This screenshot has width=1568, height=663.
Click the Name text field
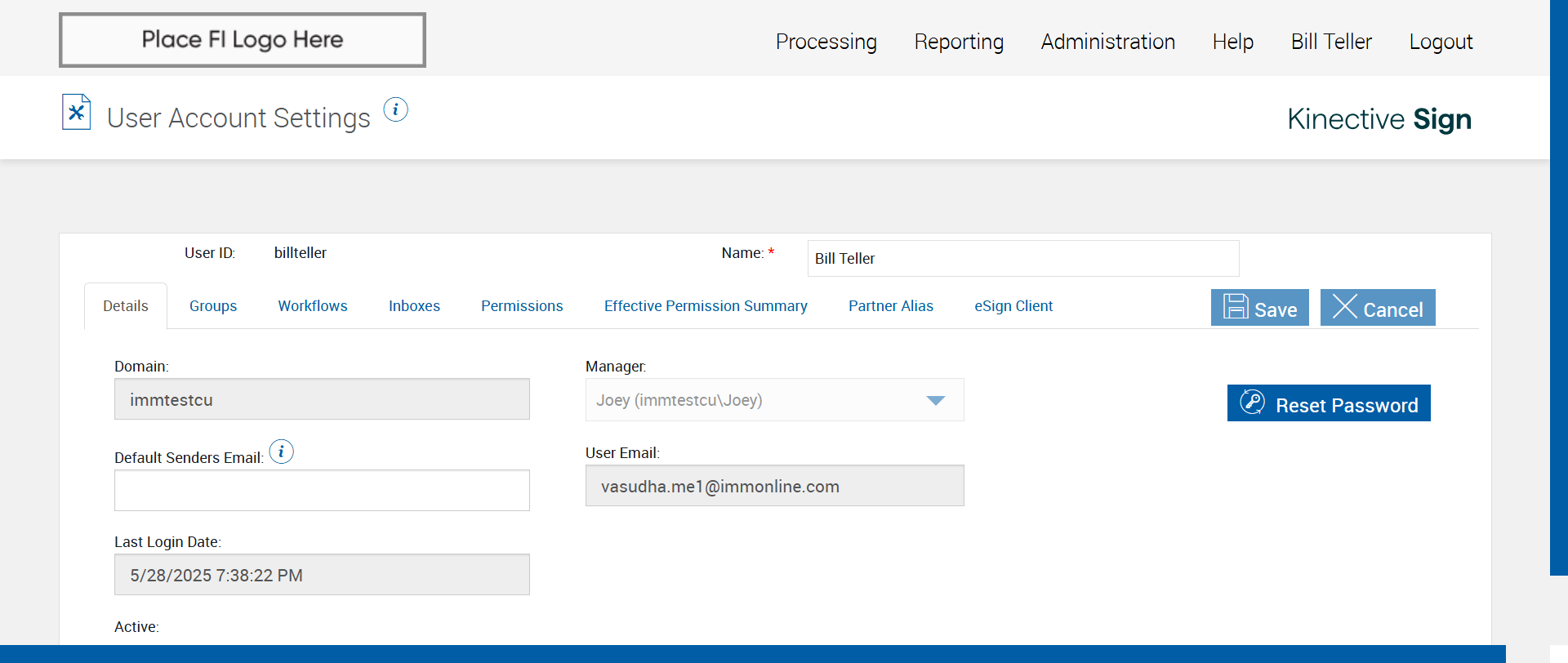[x=1022, y=259]
